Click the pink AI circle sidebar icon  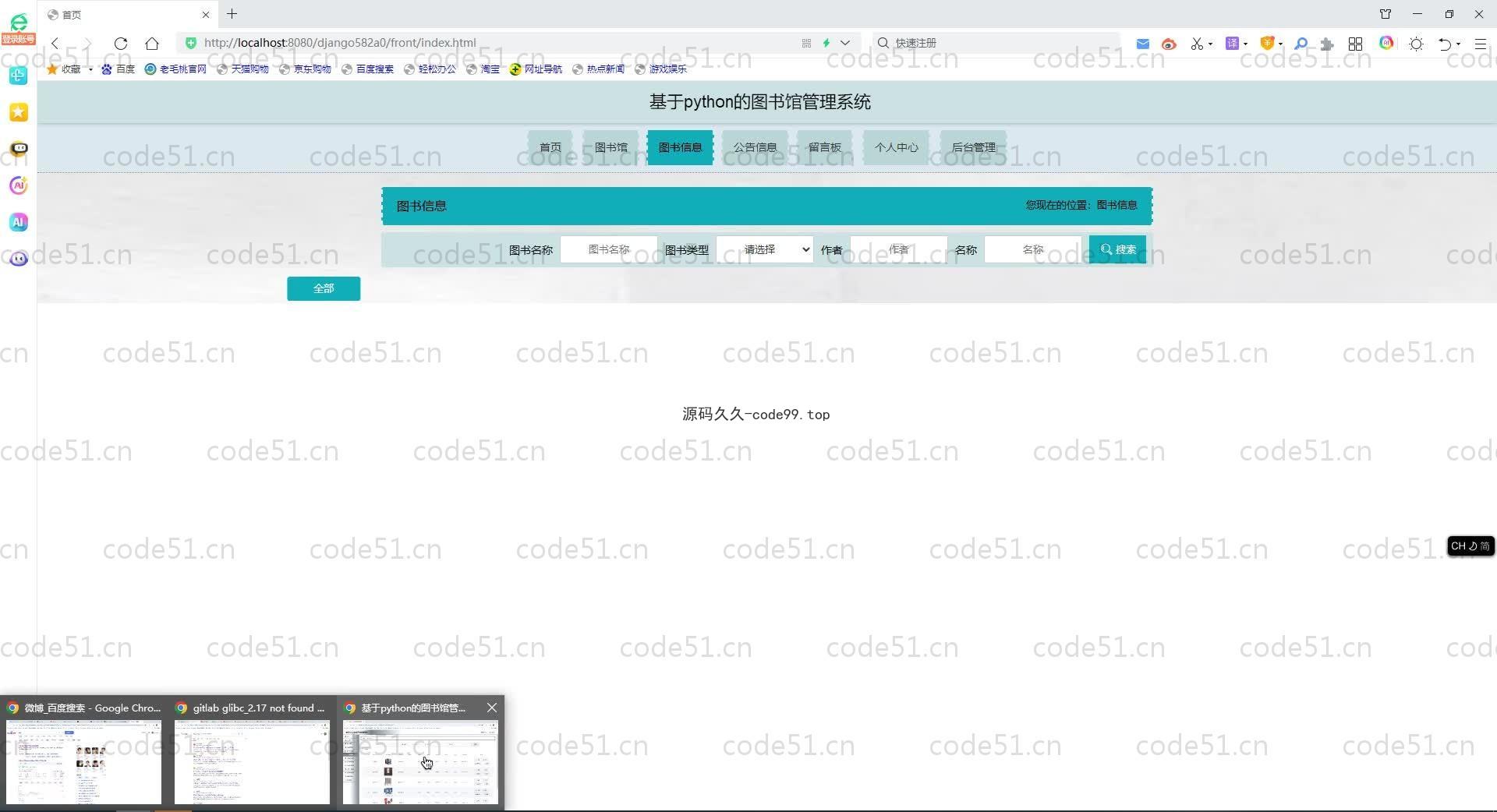click(19, 185)
